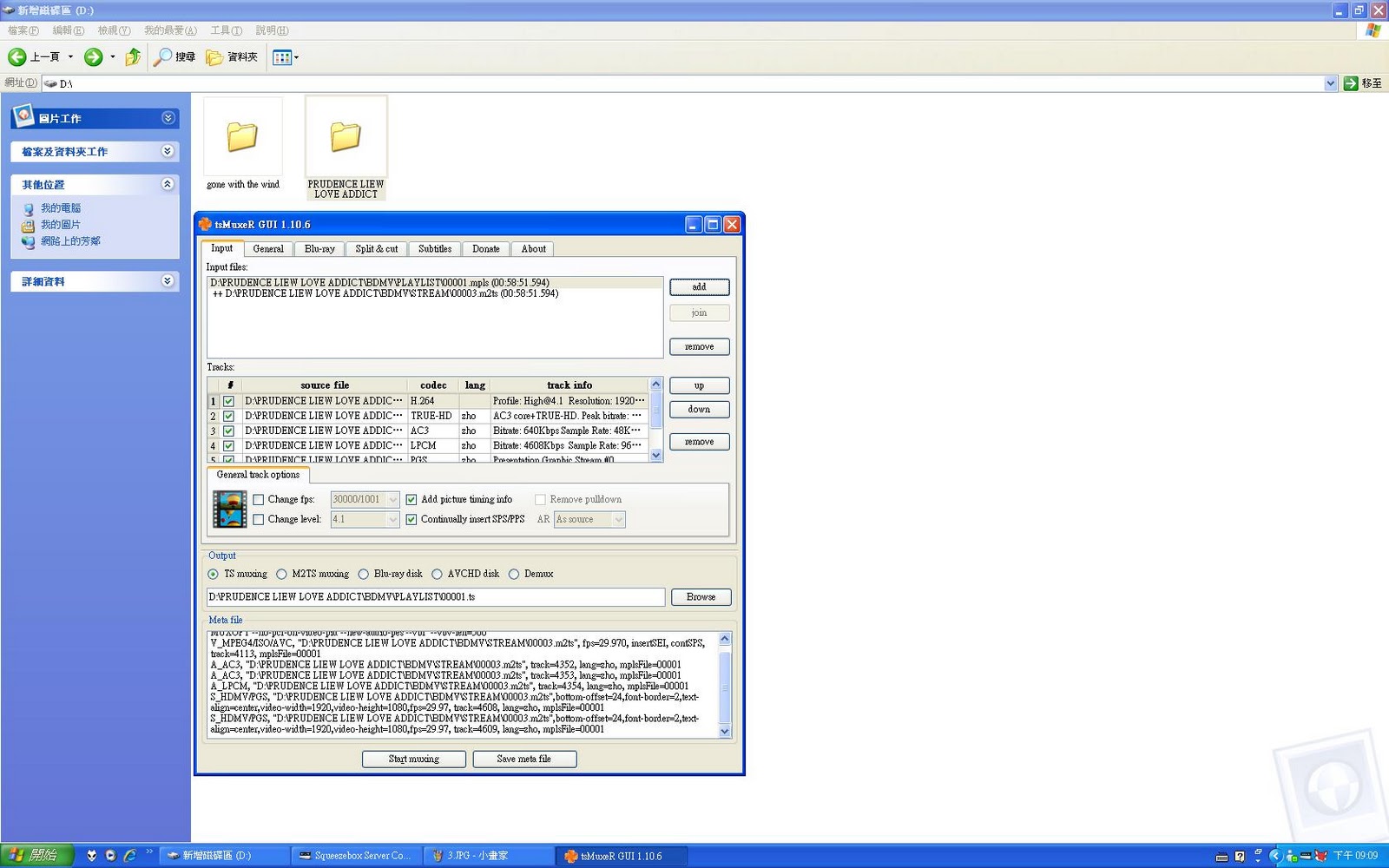Open the AR 'As source' dropdown
Screen dimensions: 1389x868
(x=618, y=519)
